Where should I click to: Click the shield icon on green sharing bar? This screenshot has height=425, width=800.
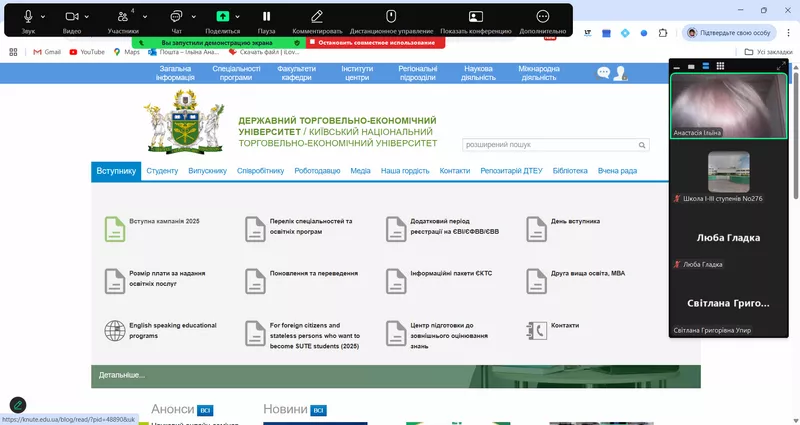[297, 43]
